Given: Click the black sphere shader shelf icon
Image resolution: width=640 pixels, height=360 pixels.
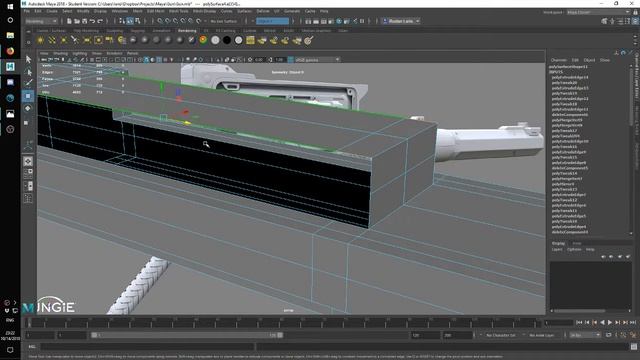Looking at the screenshot, I should (227, 40).
